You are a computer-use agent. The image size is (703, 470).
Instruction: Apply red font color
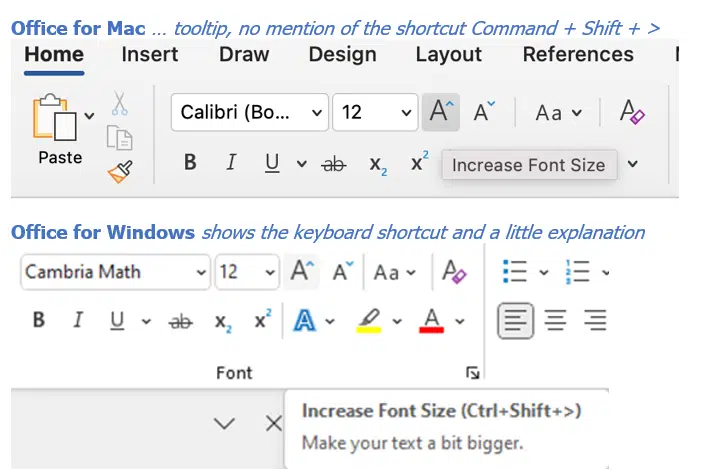coord(431,321)
